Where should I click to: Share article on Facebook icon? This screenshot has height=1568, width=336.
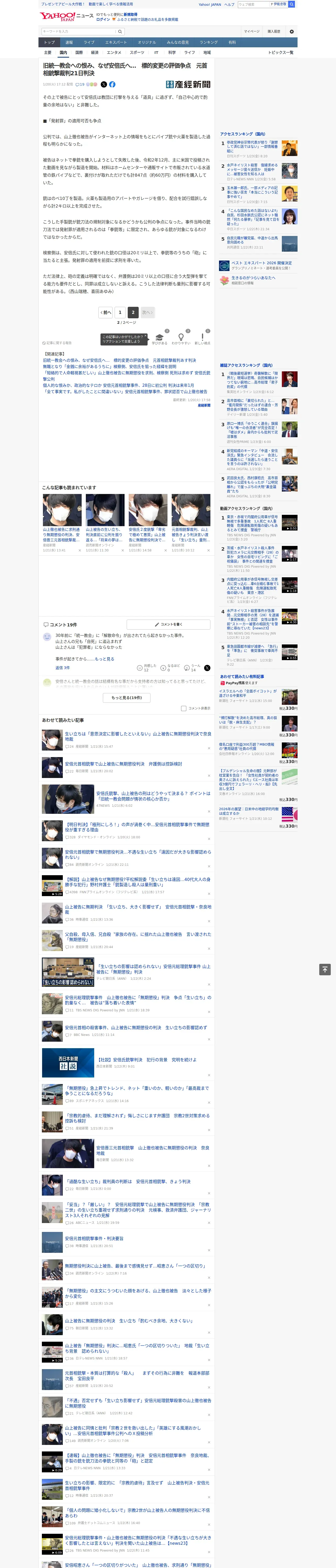point(112,85)
